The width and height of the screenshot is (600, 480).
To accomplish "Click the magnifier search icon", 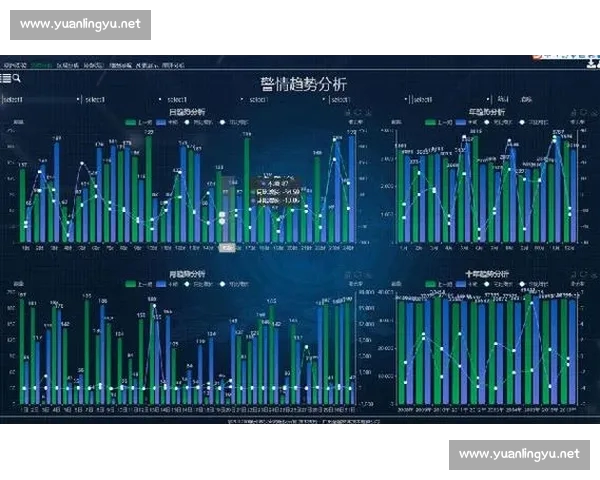I will tap(17, 77).
